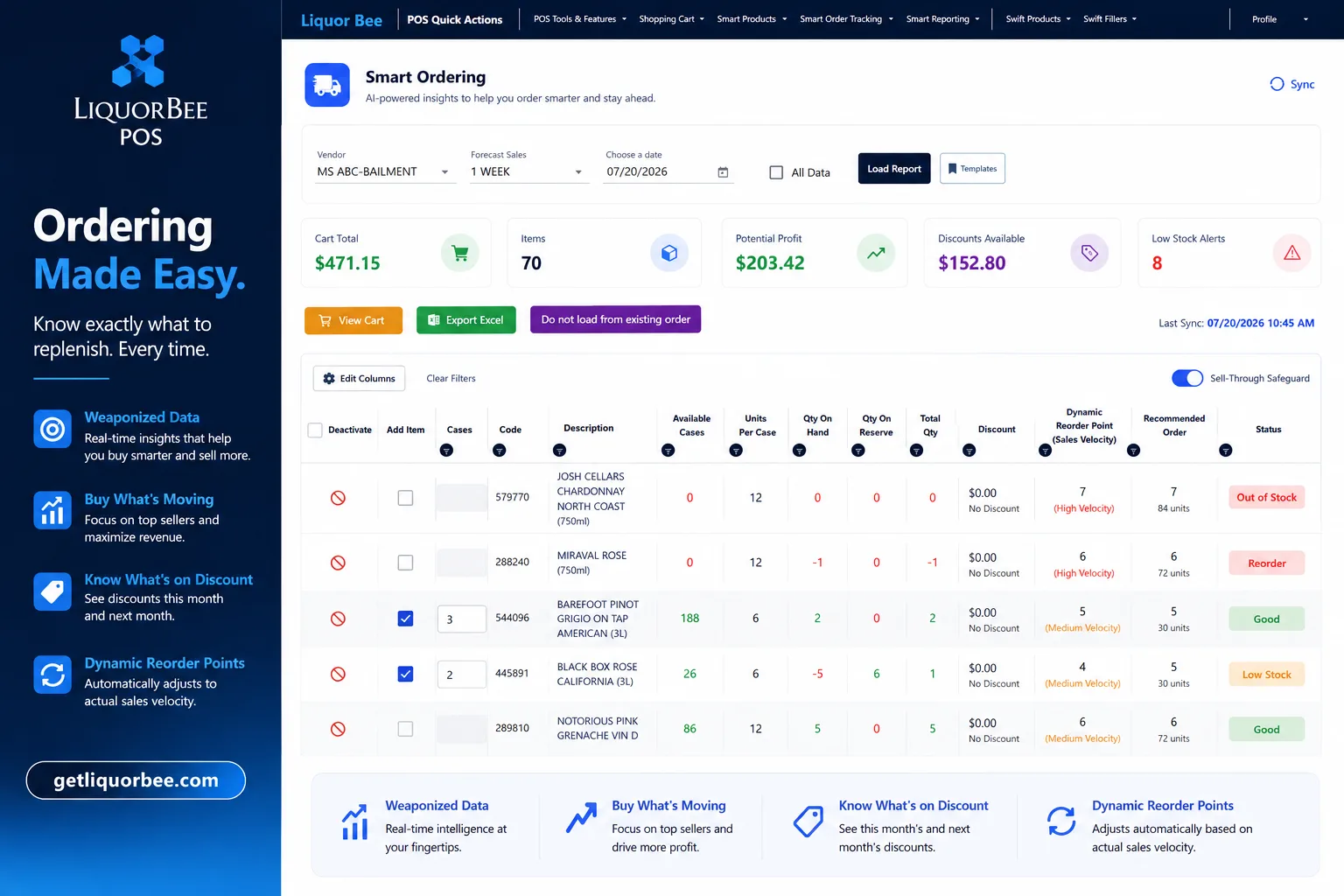Filter the Dynamic Reorder Point column

click(x=1045, y=451)
